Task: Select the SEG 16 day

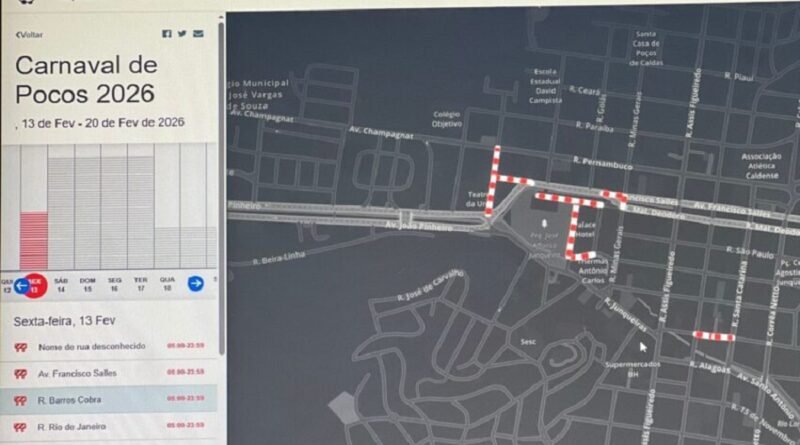Action: 114,284
